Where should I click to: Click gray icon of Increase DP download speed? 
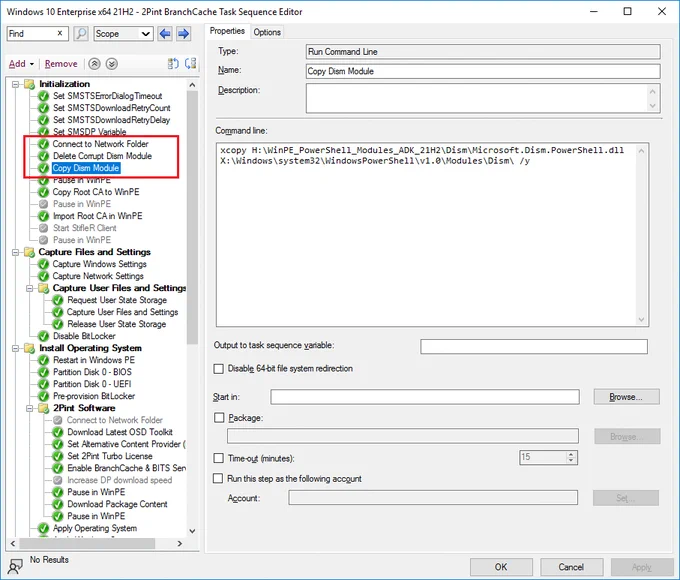pyautogui.click(x=58, y=480)
